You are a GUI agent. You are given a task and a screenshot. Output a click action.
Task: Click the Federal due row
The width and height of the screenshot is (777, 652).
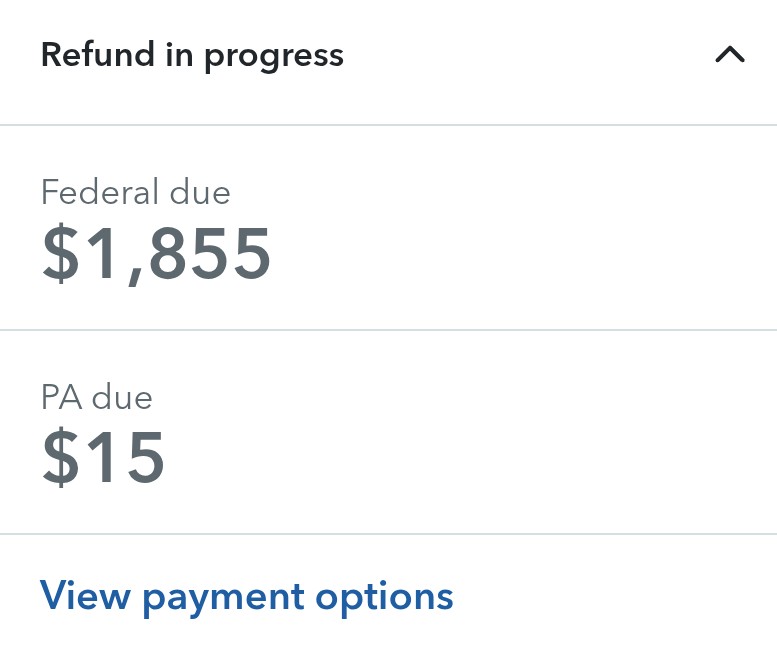(388, 228)
